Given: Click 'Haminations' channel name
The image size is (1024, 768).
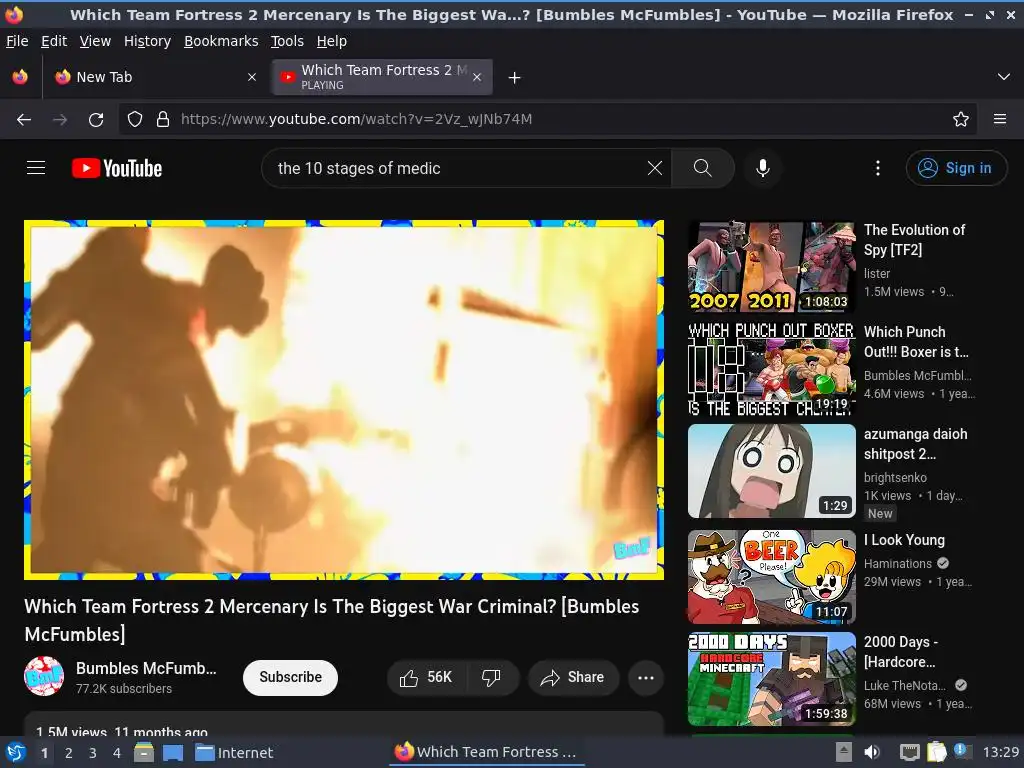Looking at the screenshot, I should click(x=897, y=564).
